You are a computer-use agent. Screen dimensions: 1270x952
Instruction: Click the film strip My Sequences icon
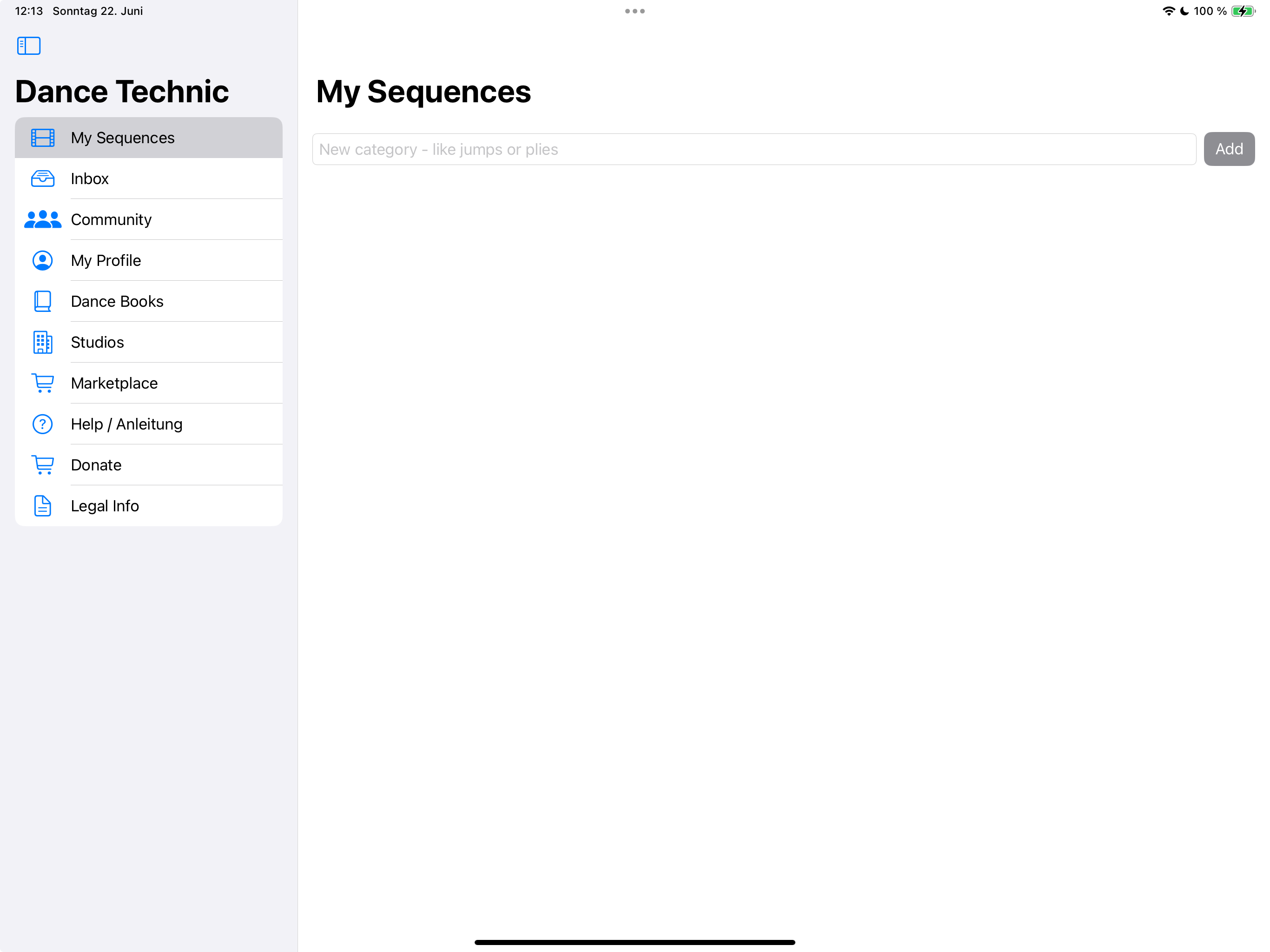pyautogui.click(x=42, y=138)
